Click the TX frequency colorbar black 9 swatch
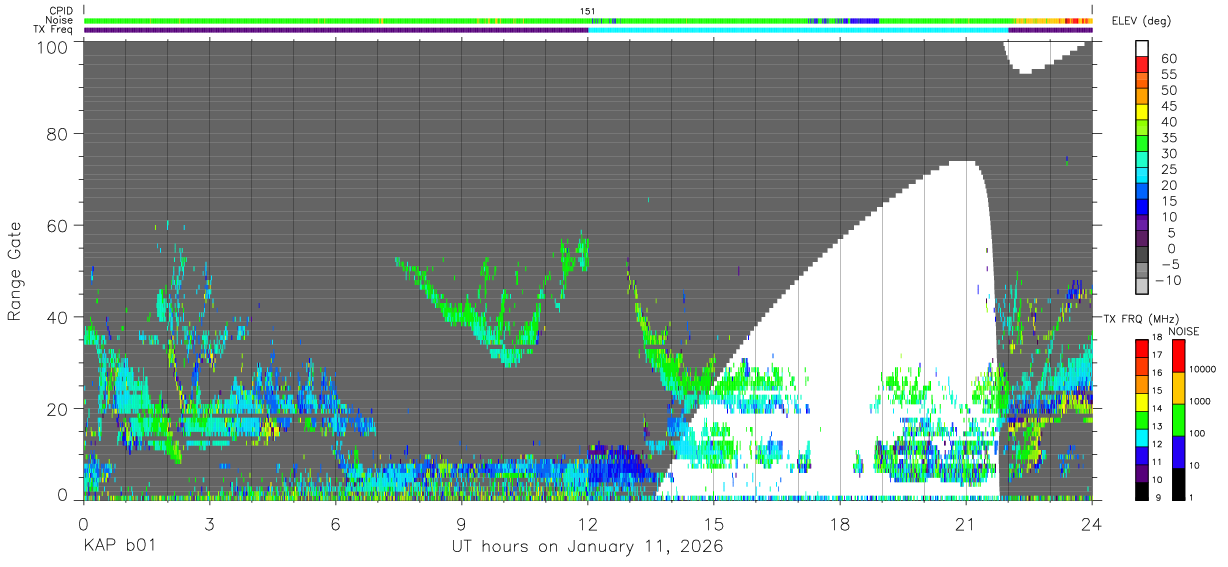 tap(1143, 489)
